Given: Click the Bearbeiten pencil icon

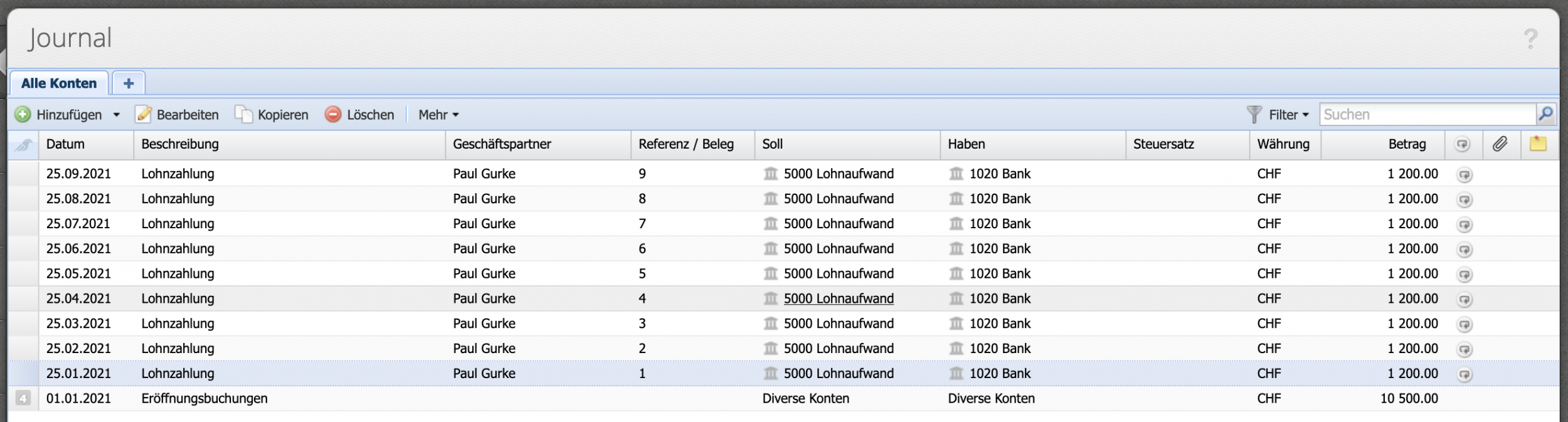Looking at the screenshot, I should (144, 115).
